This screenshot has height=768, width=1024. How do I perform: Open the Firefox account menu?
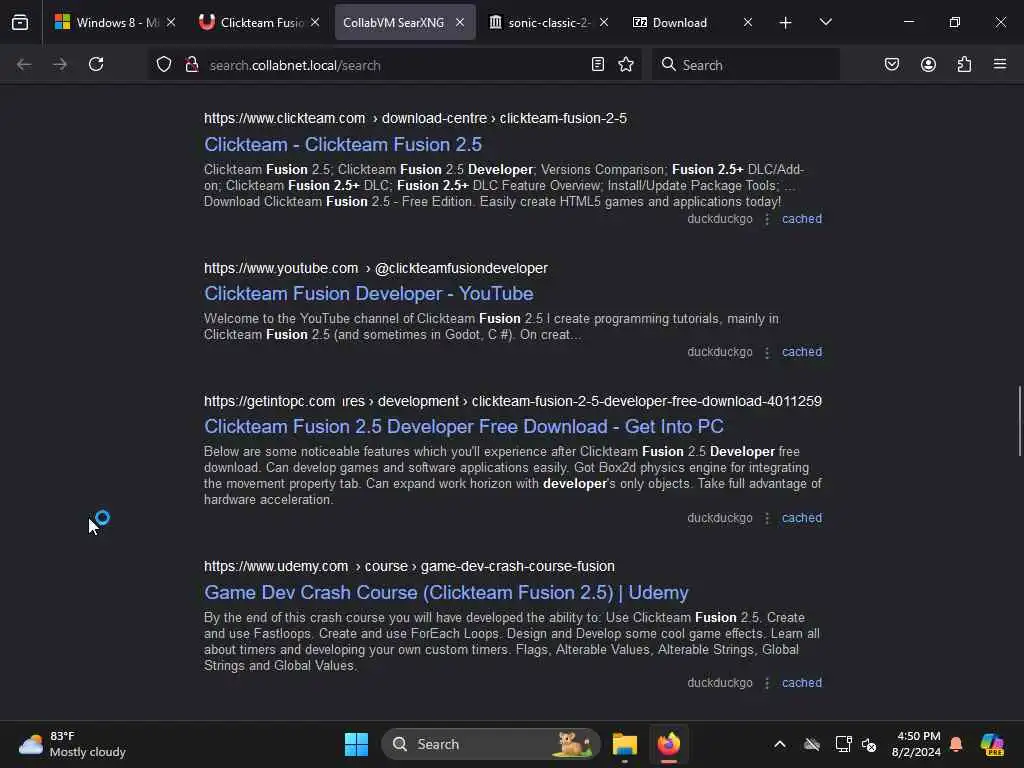(x=928, y=64)
